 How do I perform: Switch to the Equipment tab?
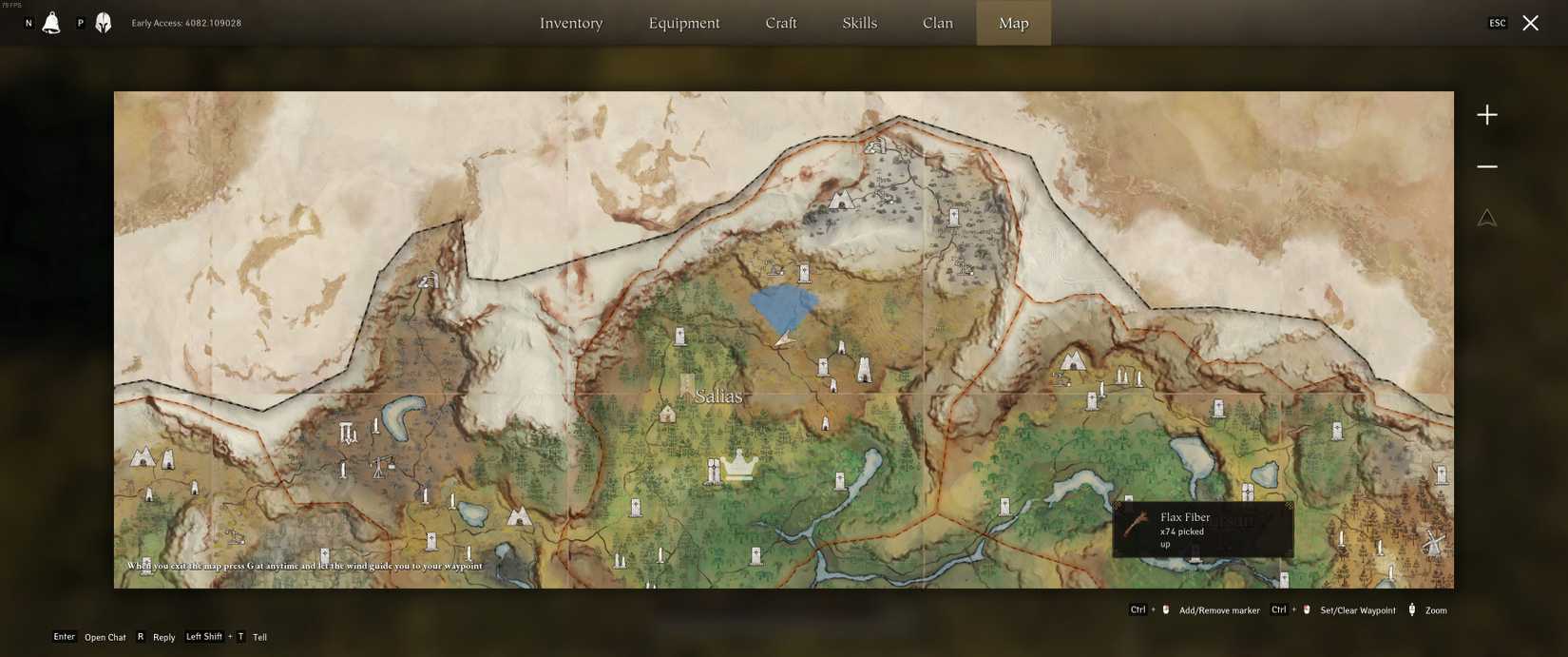pyautogui.click(x=684, y=23)
